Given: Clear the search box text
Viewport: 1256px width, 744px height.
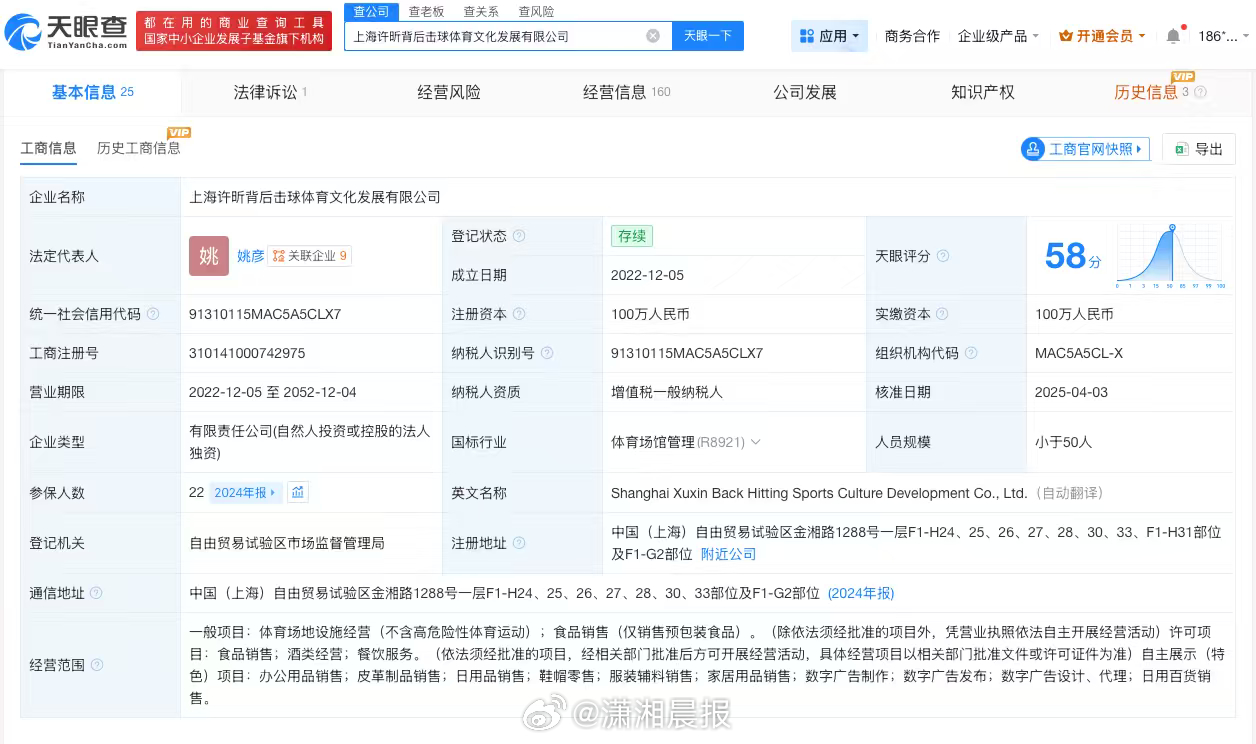Looking at the screenshot, I should click(653, 36).
